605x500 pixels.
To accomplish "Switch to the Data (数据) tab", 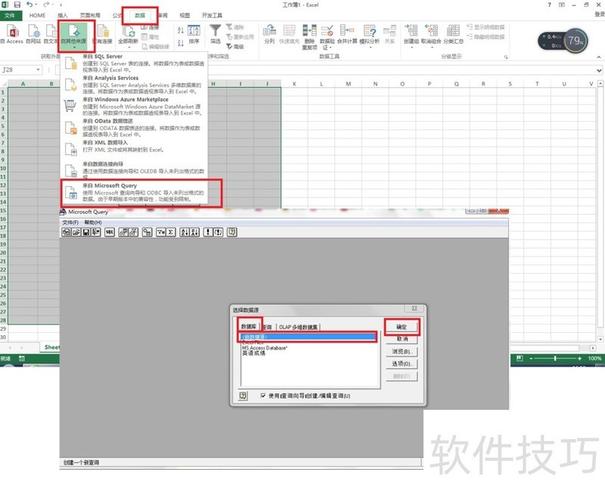I will (140, 15).
